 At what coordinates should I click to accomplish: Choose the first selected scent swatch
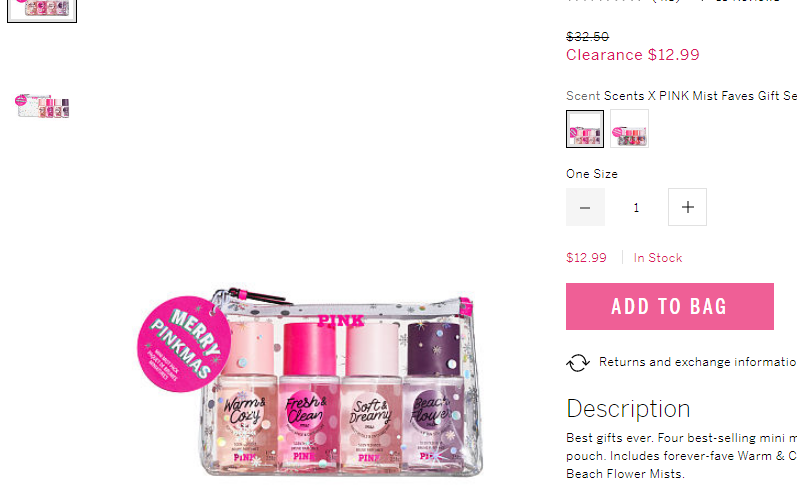point(585,129)
